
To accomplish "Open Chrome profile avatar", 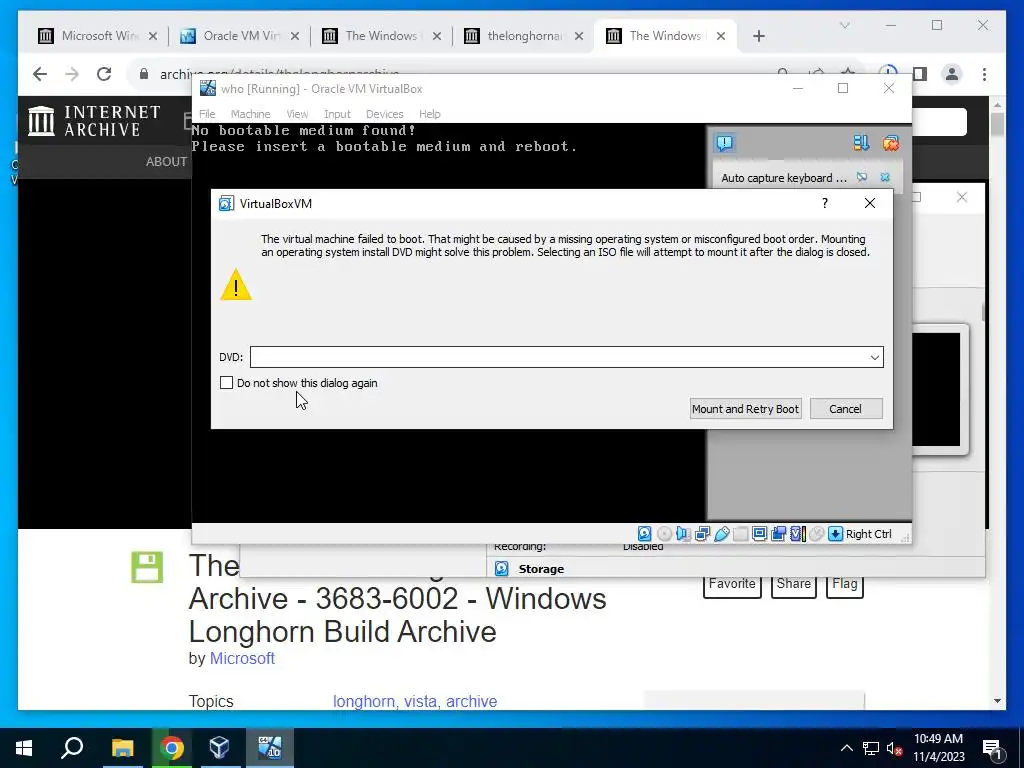I will pyautogui.click(x=952, y=74).
